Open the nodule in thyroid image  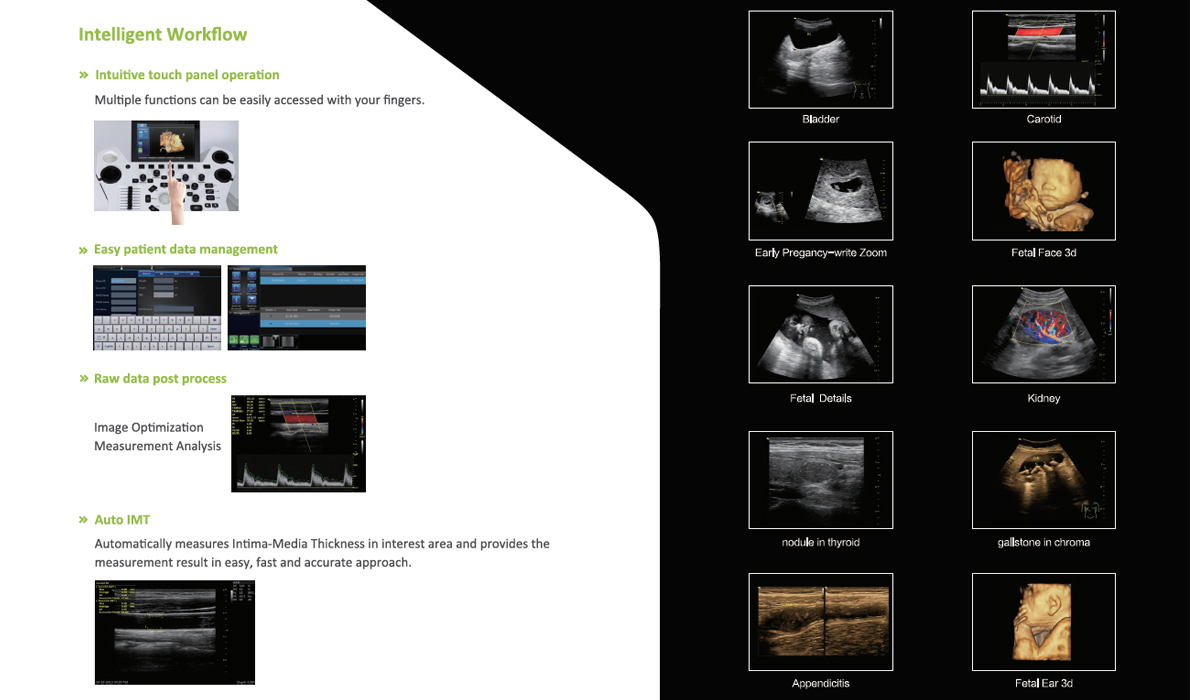click(820, 480)
